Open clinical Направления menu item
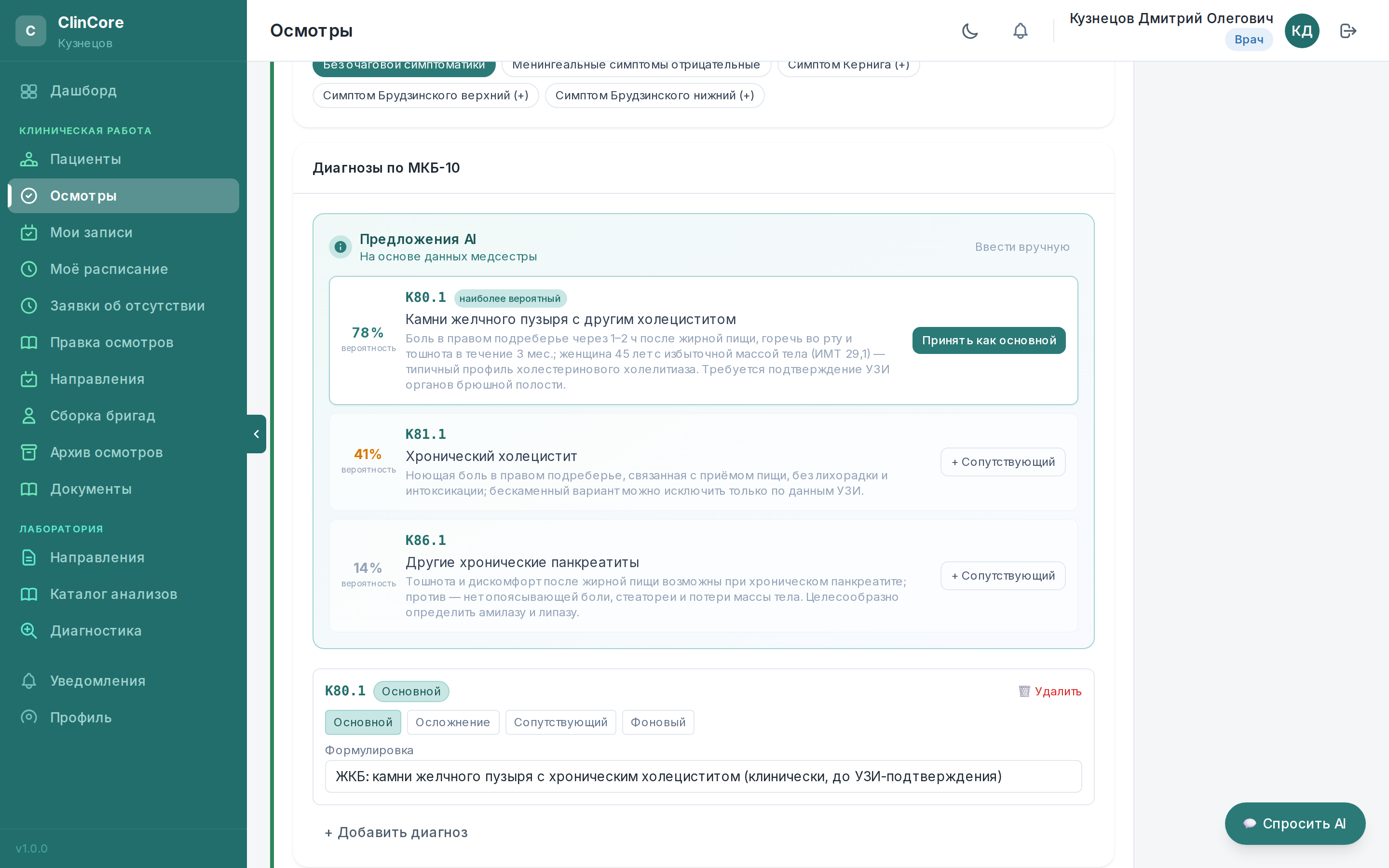This screenshot has width=1389, height=868. [x=123, y=379]
